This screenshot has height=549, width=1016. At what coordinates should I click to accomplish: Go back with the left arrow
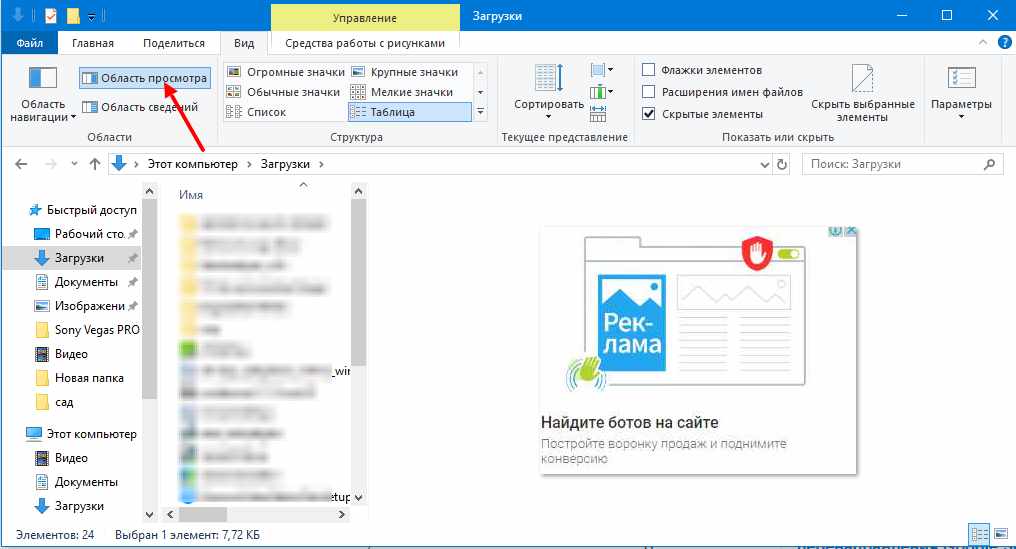pos(21,164)
